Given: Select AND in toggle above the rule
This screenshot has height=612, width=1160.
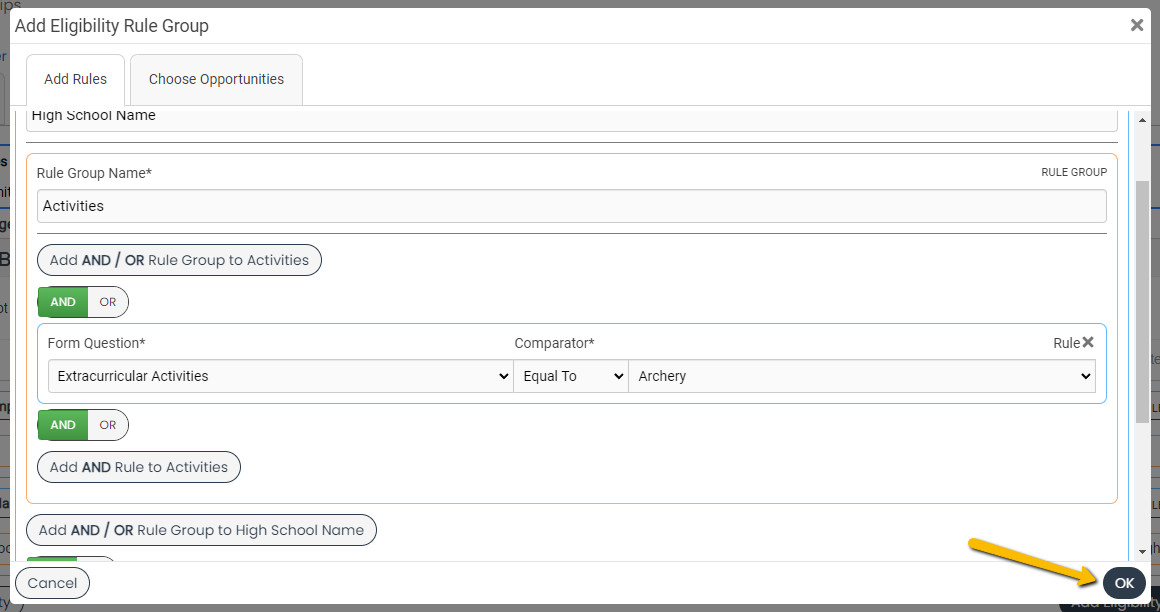Looking at the screenshot, I should pyautogui.click(x=63, y=302).
